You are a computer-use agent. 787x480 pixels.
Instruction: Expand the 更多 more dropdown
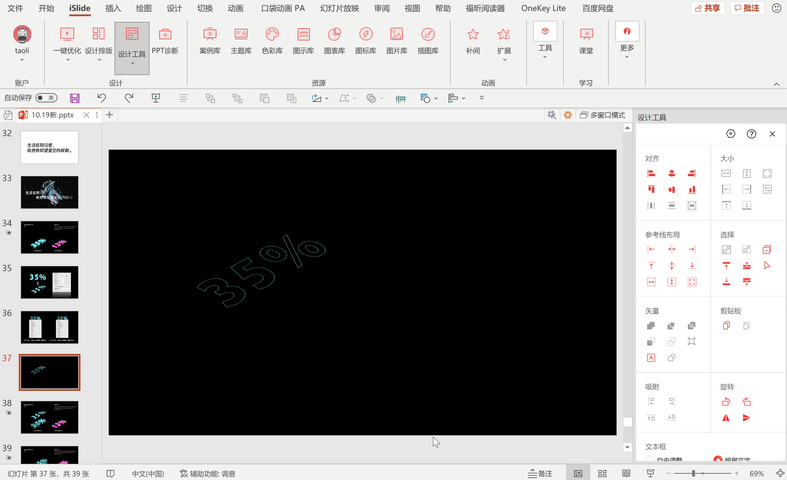click(627, 57)
